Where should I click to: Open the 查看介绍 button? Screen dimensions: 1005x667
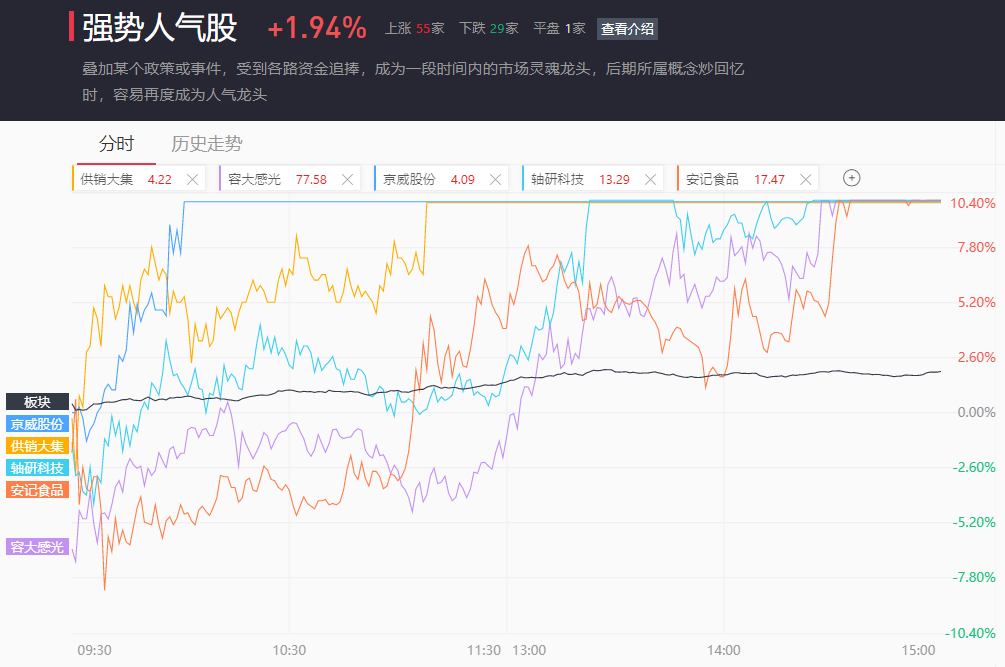coord(627,29)
